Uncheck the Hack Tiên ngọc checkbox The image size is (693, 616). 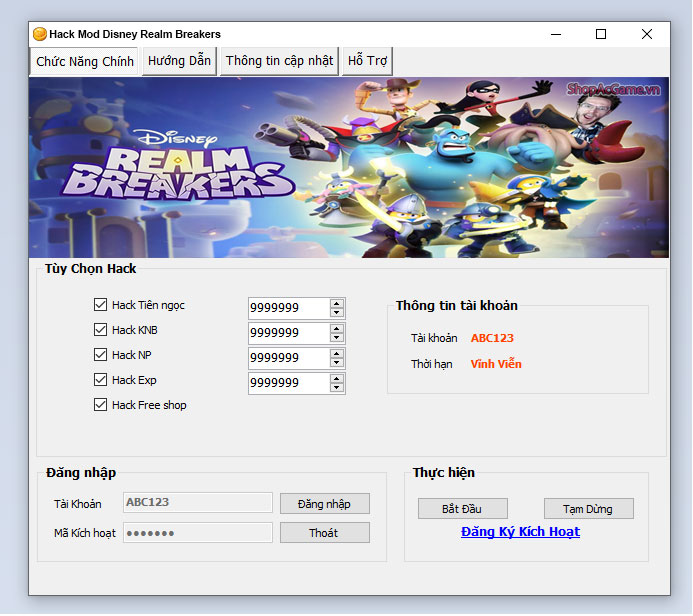pyautogui.click(x=100, y=304)
